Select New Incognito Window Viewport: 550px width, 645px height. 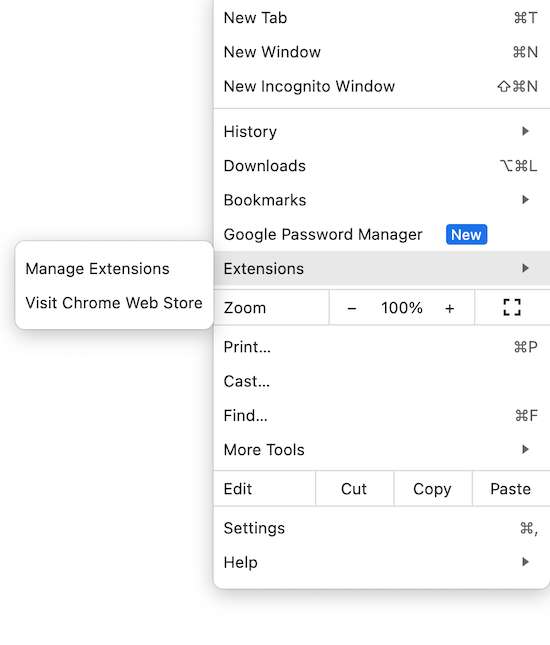point(382,86)
